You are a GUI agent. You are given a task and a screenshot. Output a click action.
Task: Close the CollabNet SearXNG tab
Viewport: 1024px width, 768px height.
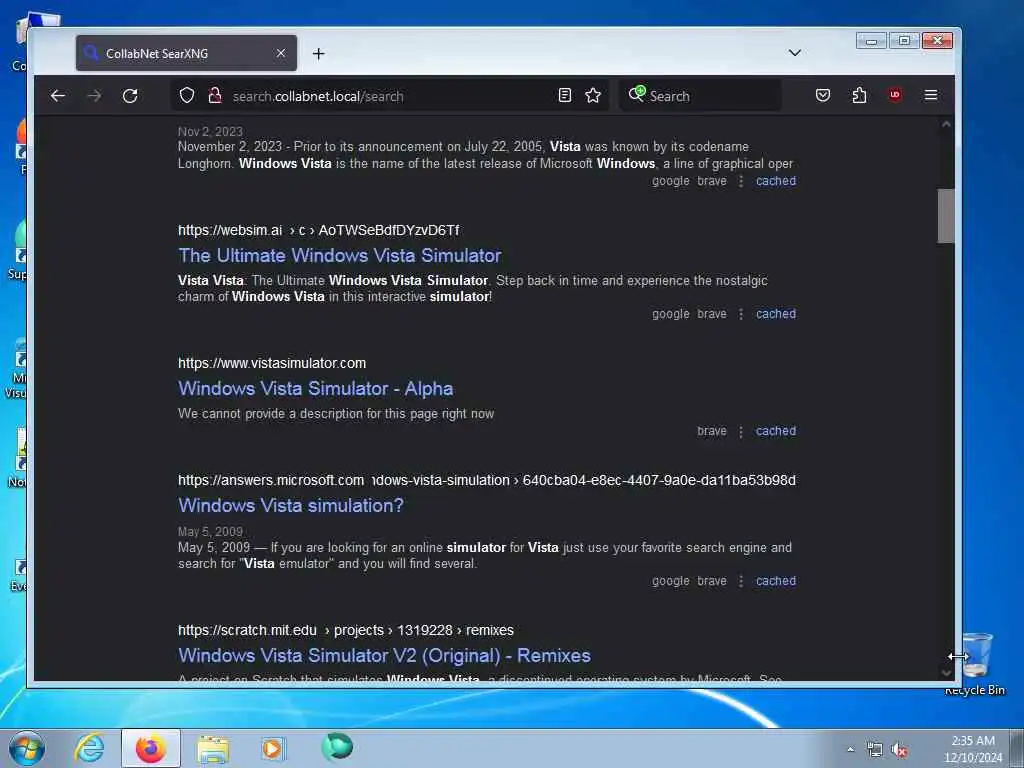coord(281,53)
